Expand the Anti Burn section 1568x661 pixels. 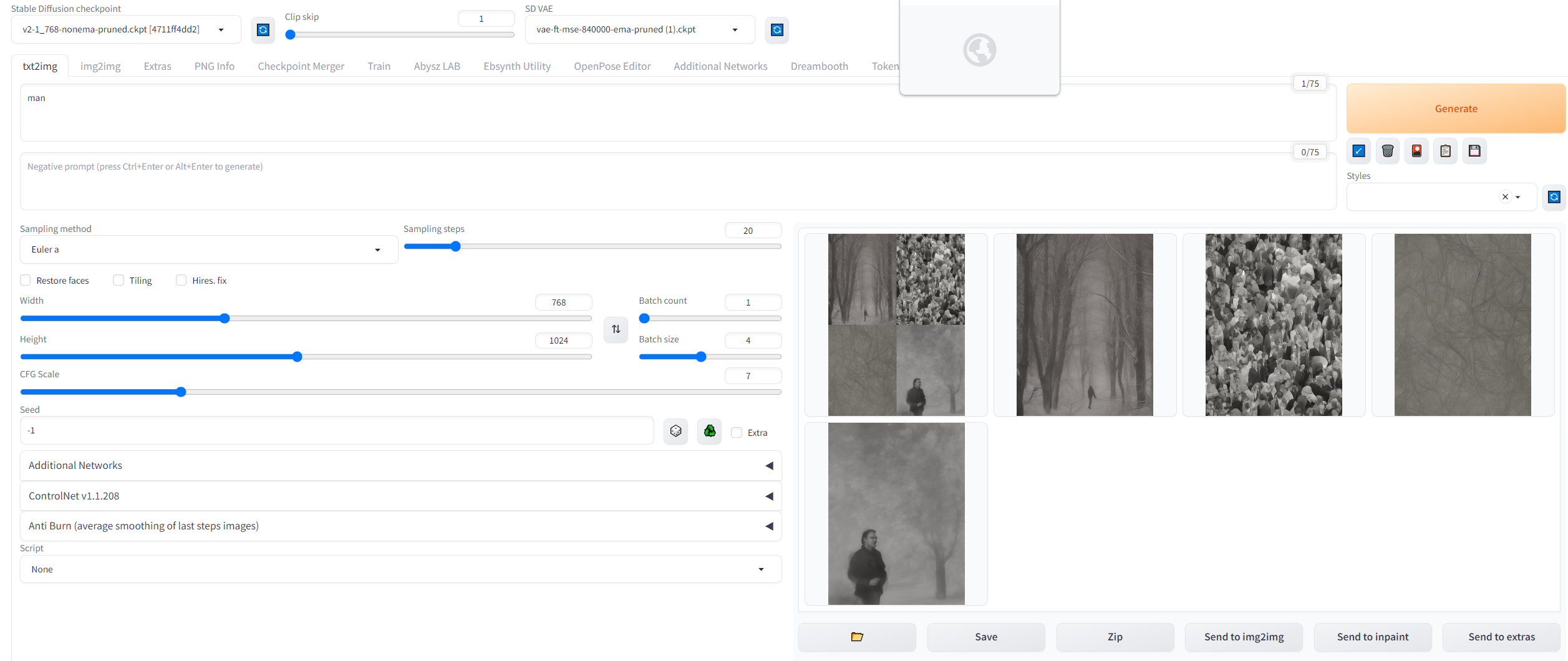point(400,526)
